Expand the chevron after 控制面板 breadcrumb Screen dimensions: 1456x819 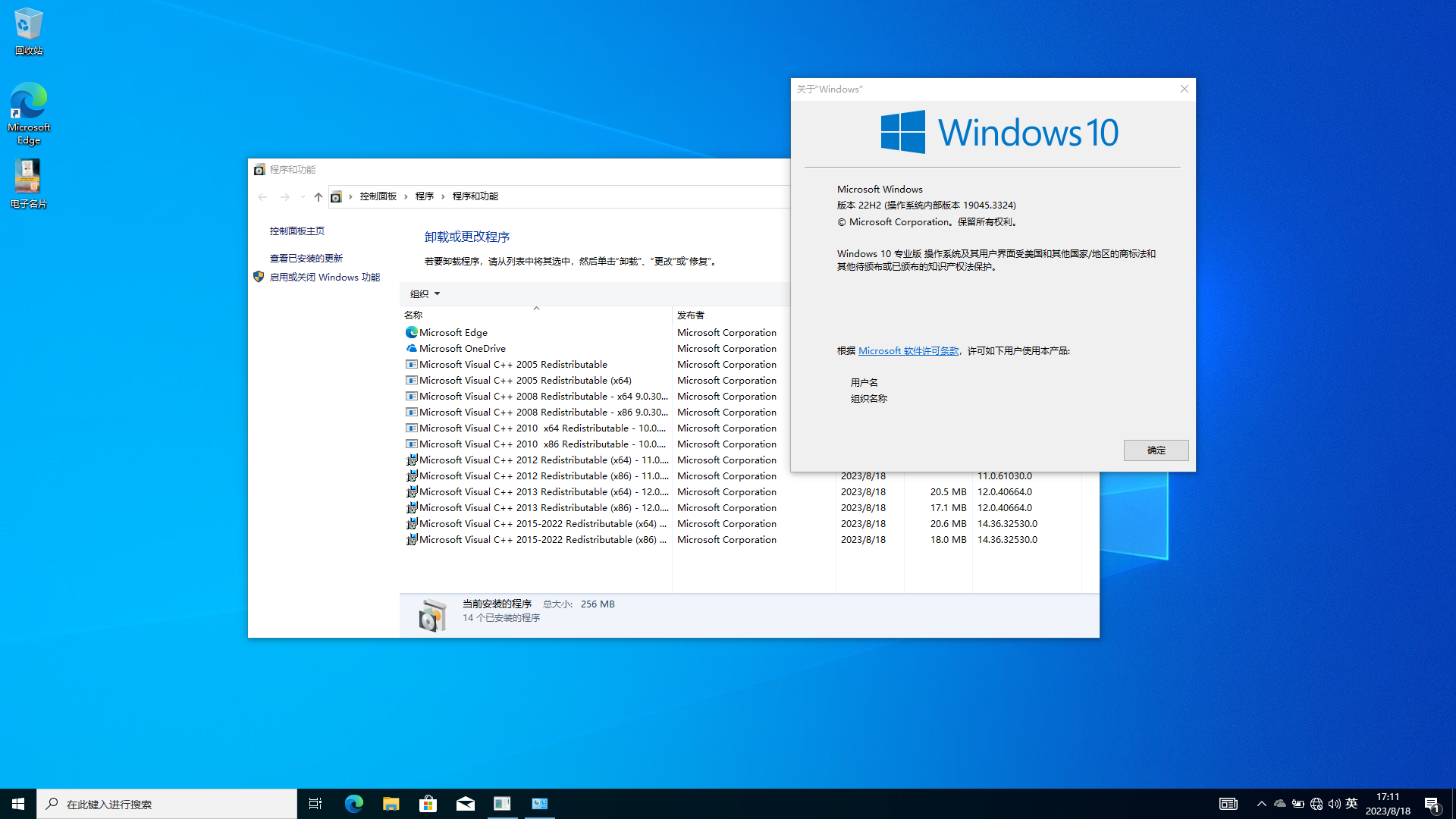tap(406, 196)
